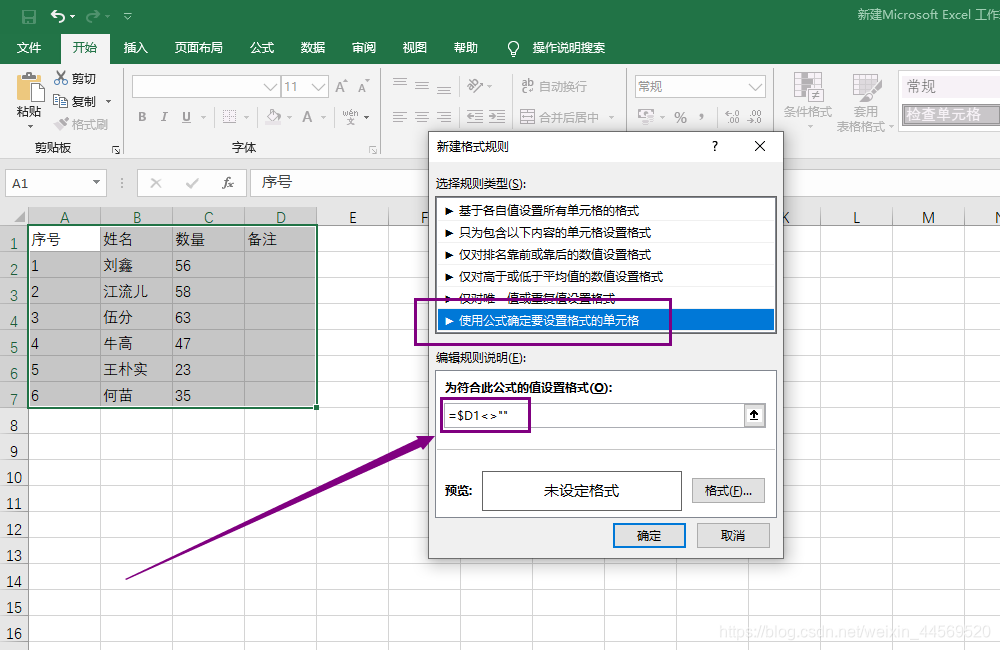Switch to the 数据 ribbon tab
Image resolution: width=1000 pixels, height=650 pixels.
click(x=312, y=48)
